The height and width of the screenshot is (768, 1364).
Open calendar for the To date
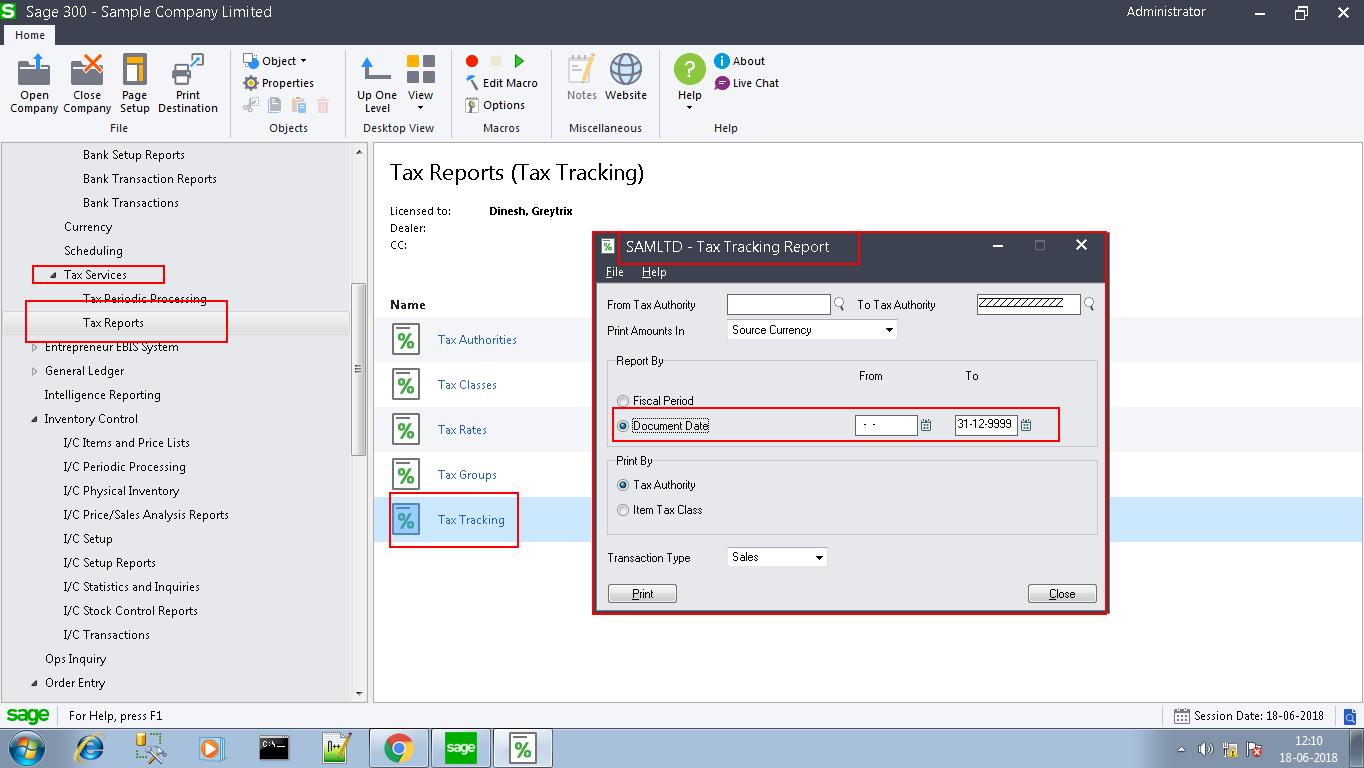coord(1026,425)
